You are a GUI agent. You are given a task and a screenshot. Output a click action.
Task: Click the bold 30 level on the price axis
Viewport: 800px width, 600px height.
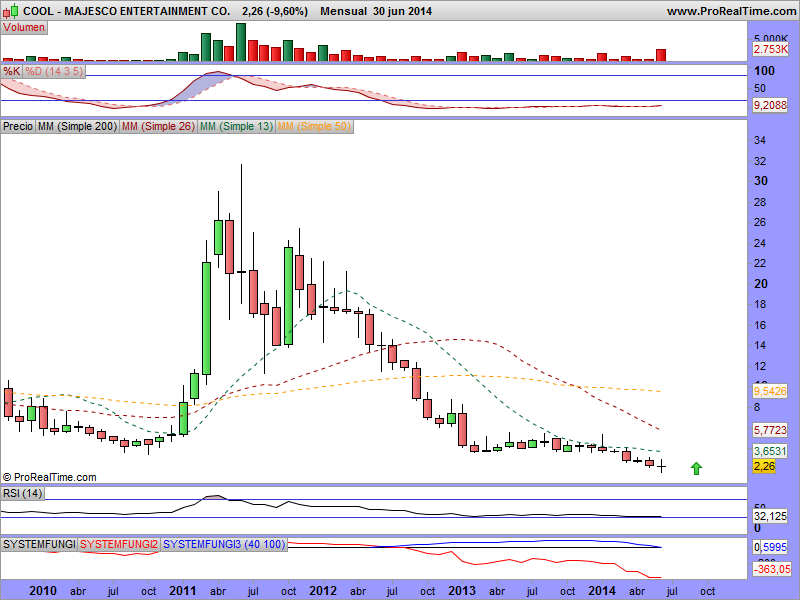(761, 181)
